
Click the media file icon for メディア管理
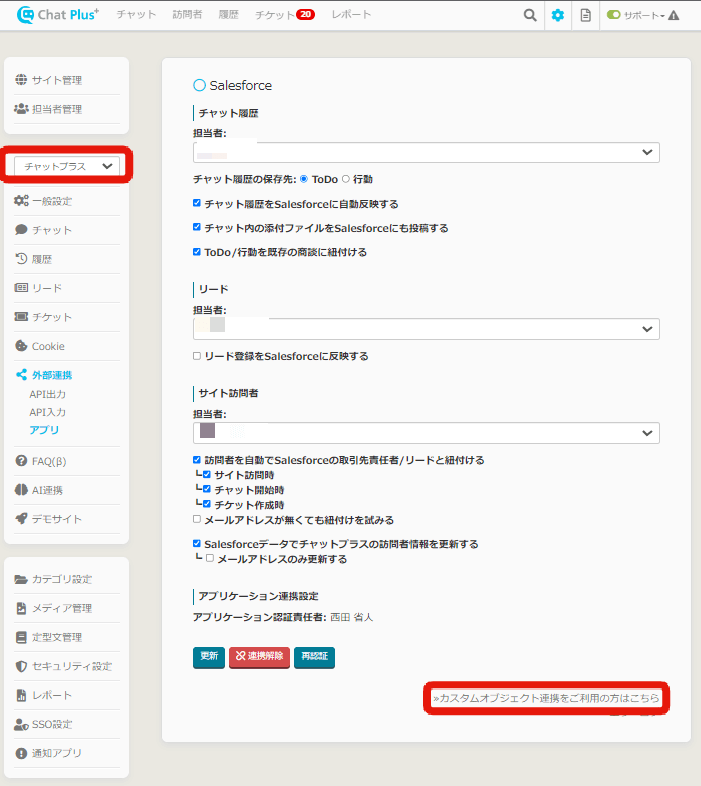[x=21, y=608]
